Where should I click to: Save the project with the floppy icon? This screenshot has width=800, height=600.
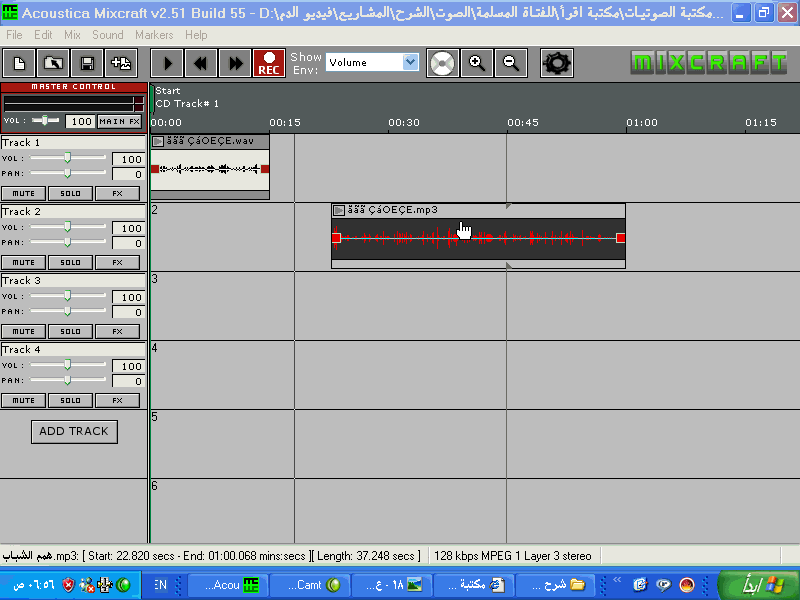(x=87, y=63)
